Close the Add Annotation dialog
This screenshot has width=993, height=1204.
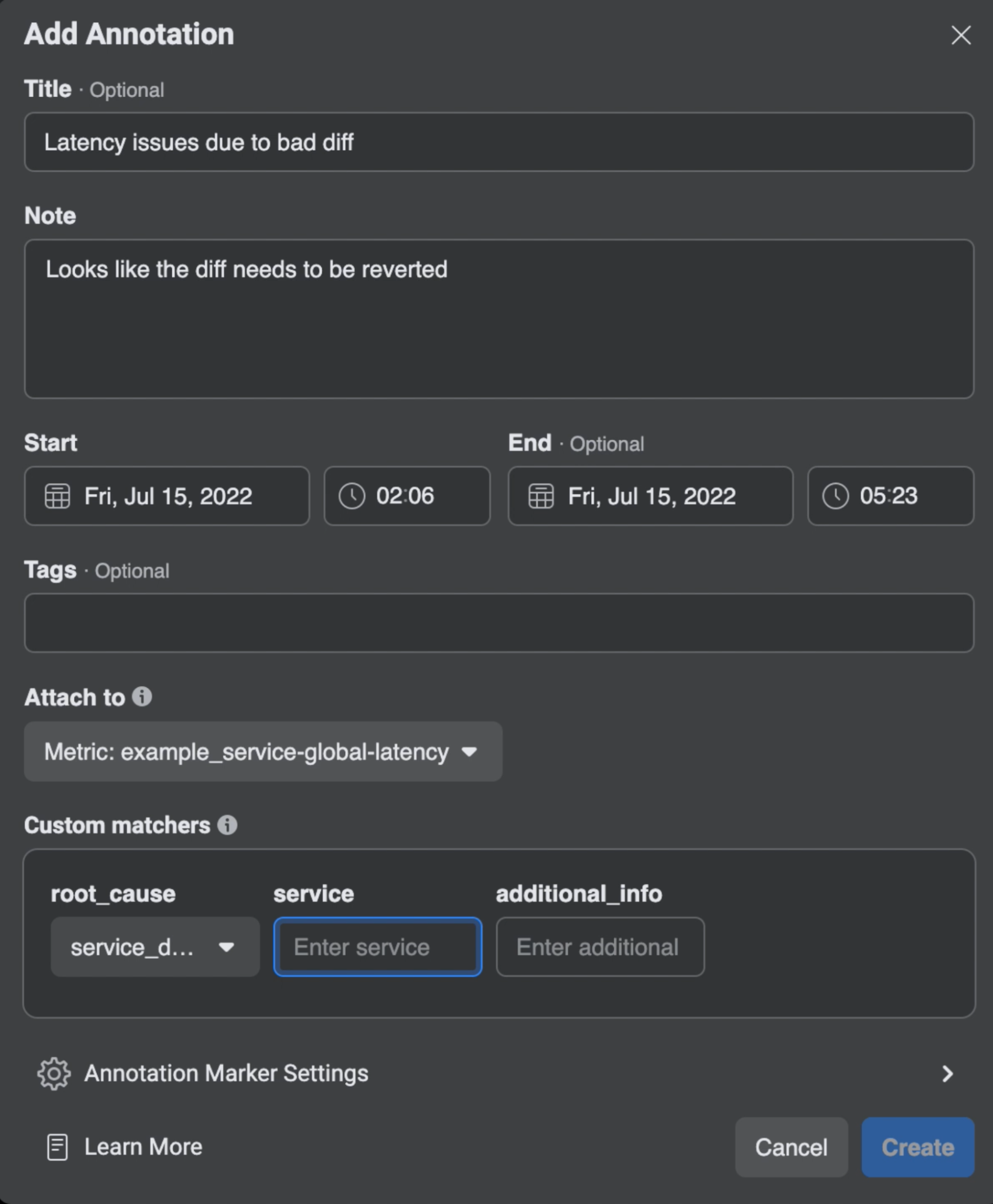click(961, 34)
